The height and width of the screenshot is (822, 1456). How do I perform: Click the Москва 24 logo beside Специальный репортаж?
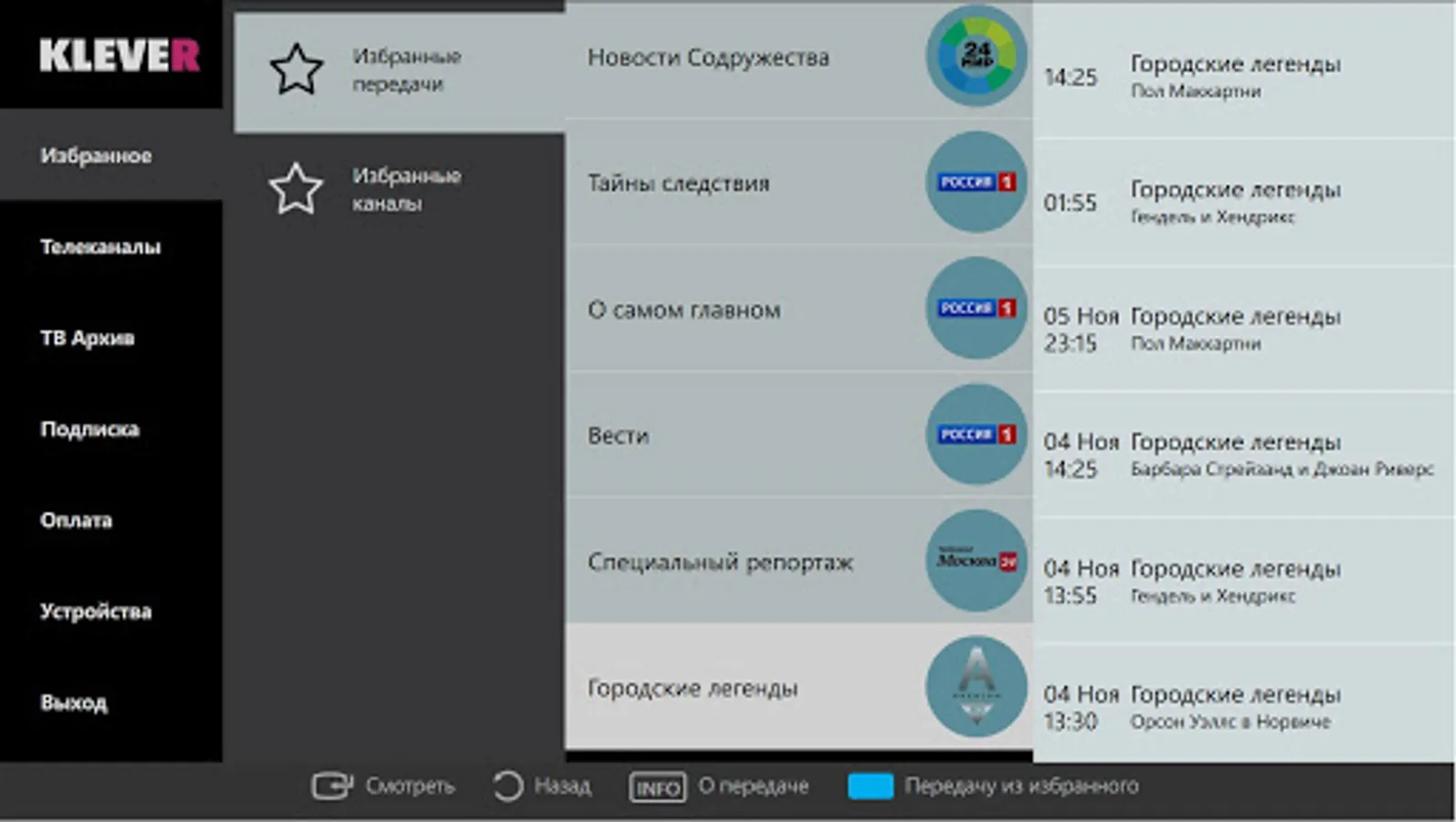tap(976, 560)
